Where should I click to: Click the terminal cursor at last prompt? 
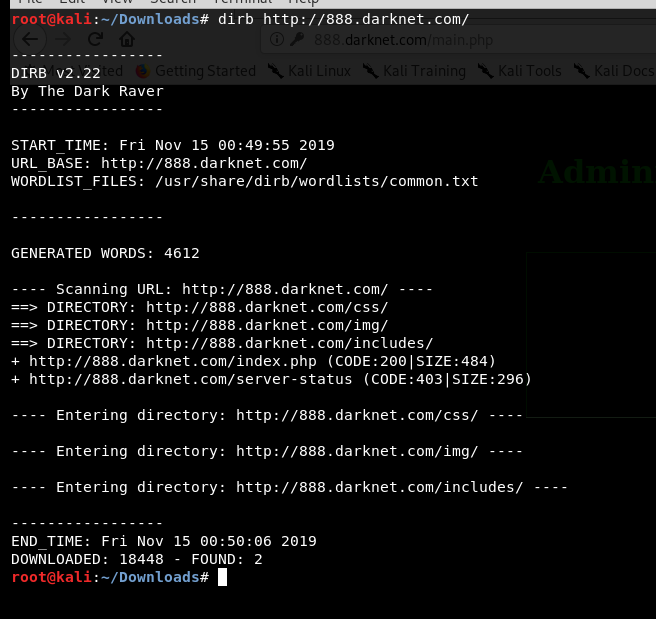pos(223,578)
